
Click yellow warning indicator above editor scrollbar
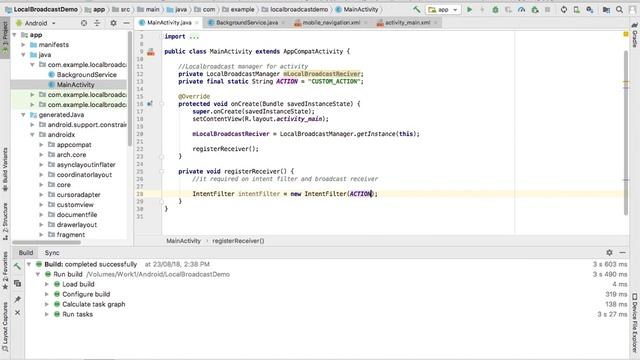(x=626, y=35)
